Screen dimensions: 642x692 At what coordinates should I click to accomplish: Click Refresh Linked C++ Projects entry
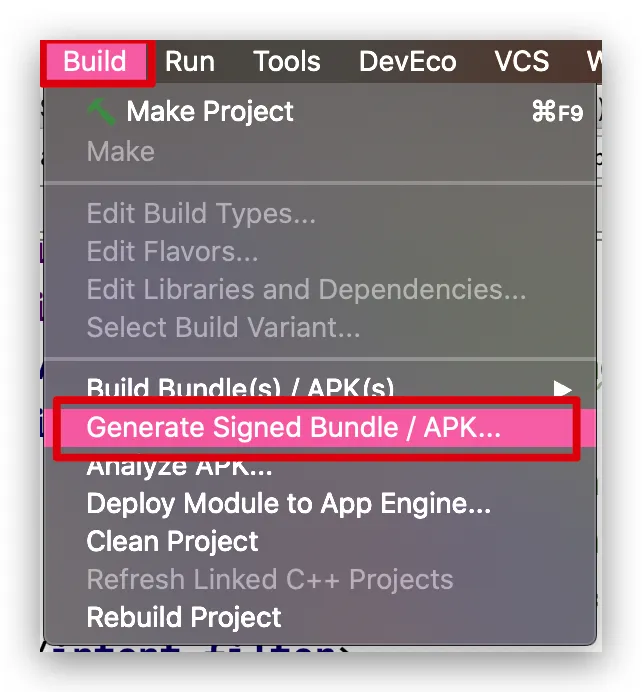tap(320, 579)
